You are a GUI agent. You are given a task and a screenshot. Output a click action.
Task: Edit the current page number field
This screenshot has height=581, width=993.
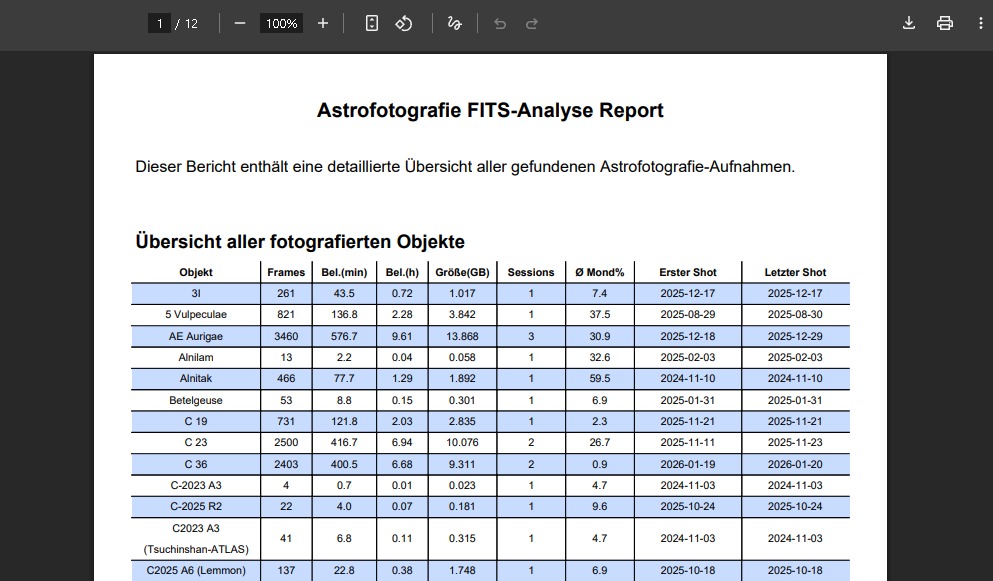(x=160, y=23)
